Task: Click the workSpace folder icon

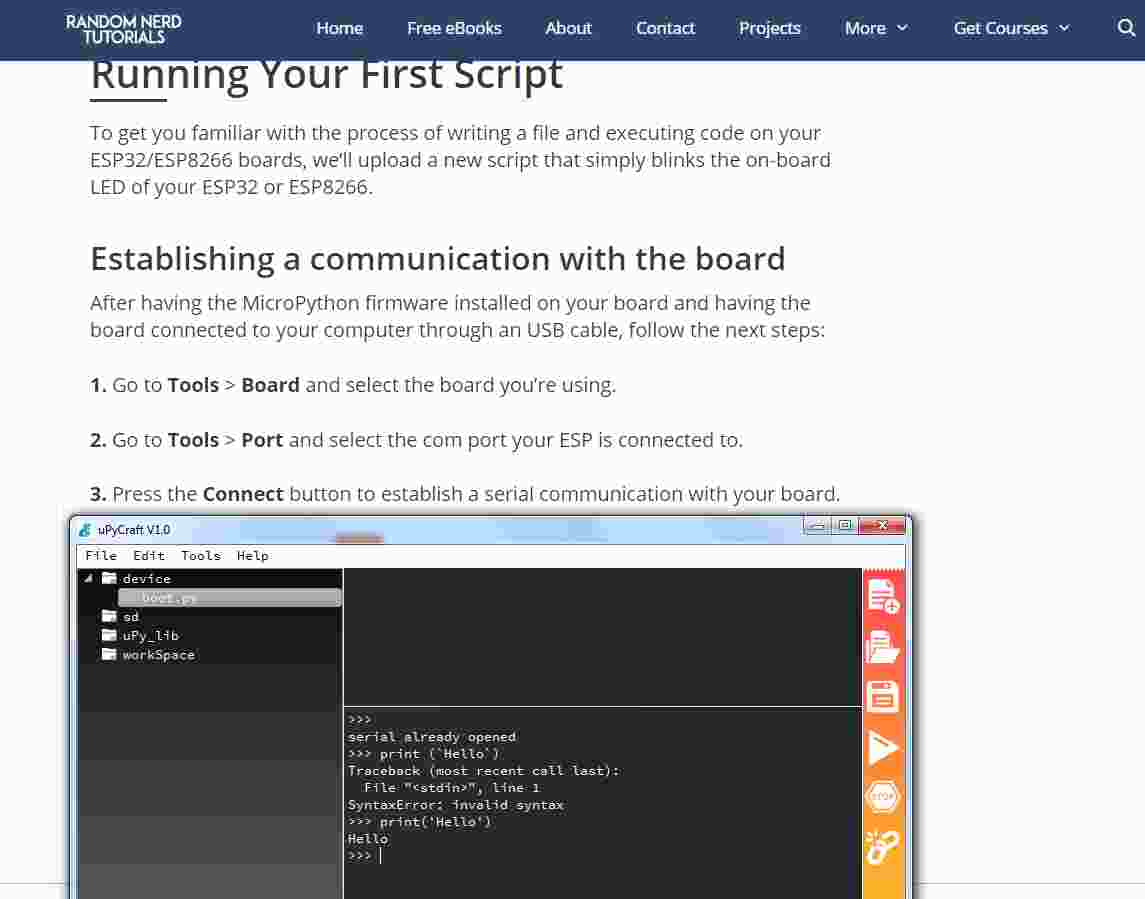Action: (x=110, y=654)
